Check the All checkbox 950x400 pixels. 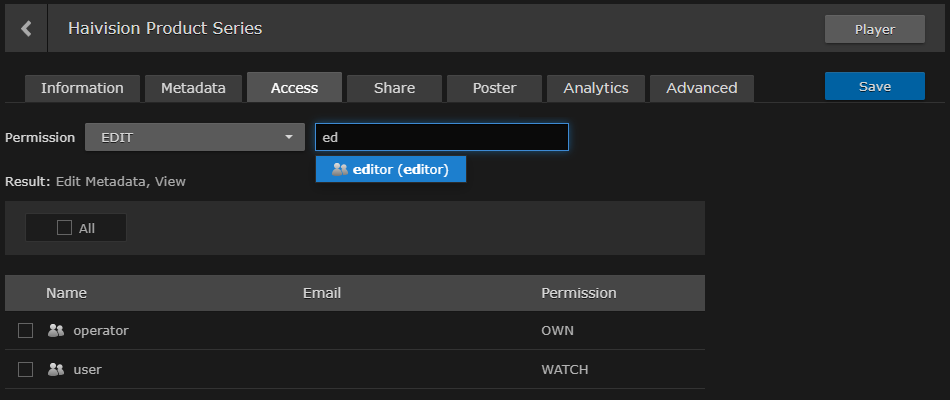pyautogui.click(x=65, y=228)
